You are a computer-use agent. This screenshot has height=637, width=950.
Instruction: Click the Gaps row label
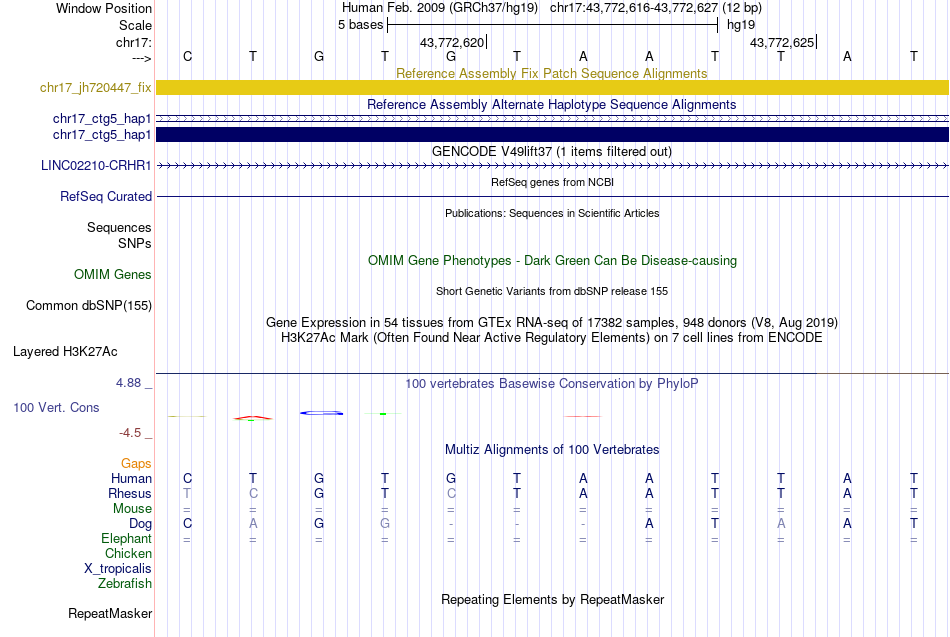[136, 464]
